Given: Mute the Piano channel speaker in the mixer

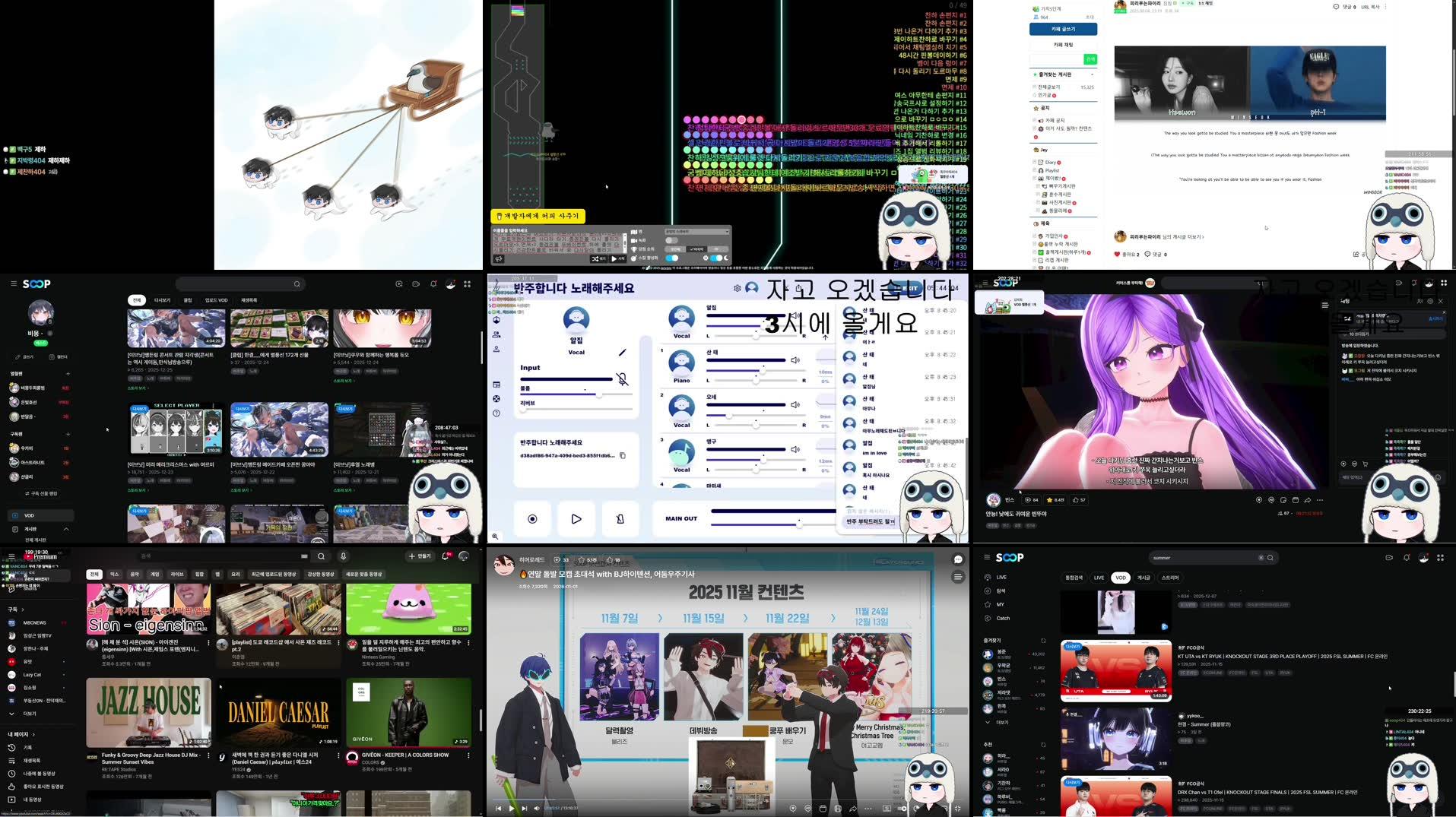Looking at the screenshot, I should 795,360.
